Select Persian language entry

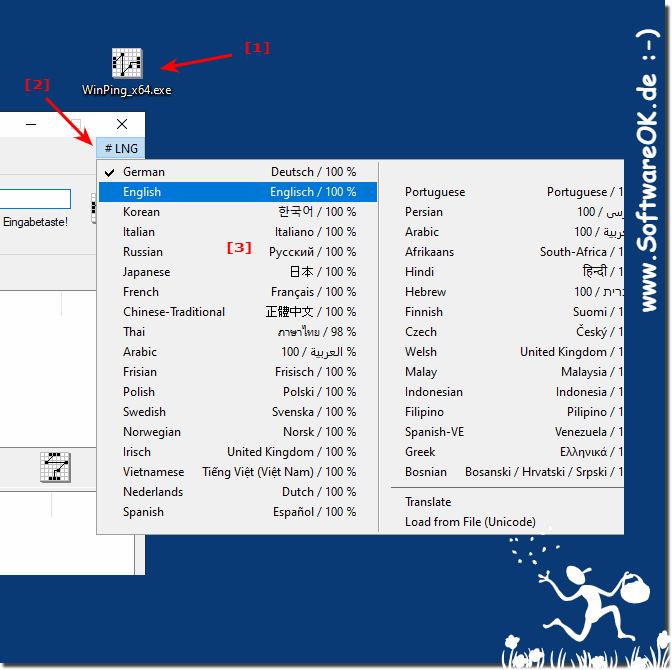(x=502, y=212)
